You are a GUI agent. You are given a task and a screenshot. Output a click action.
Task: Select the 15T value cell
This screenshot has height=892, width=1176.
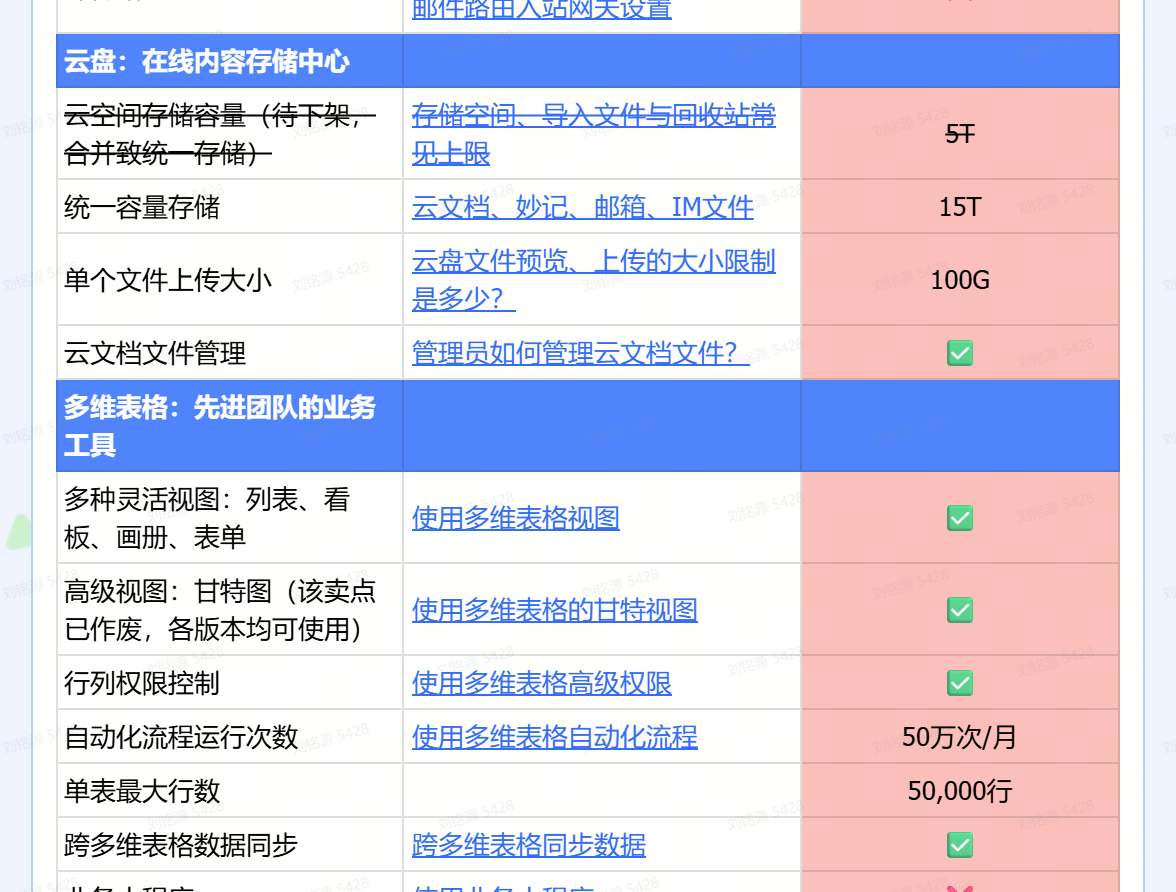(x=960, y=207)
